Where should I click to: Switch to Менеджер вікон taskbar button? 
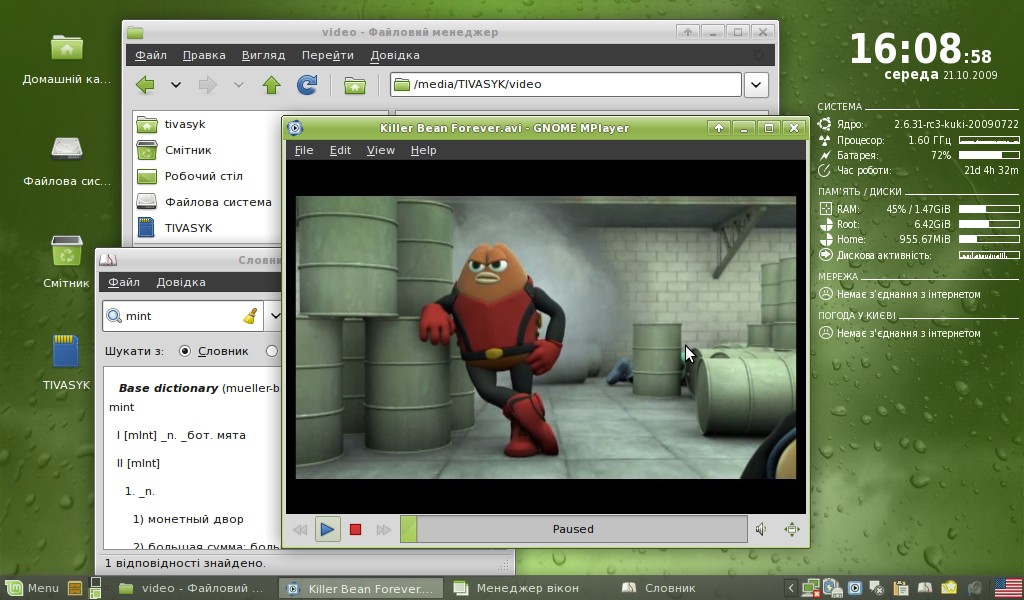tap(516, 588)
